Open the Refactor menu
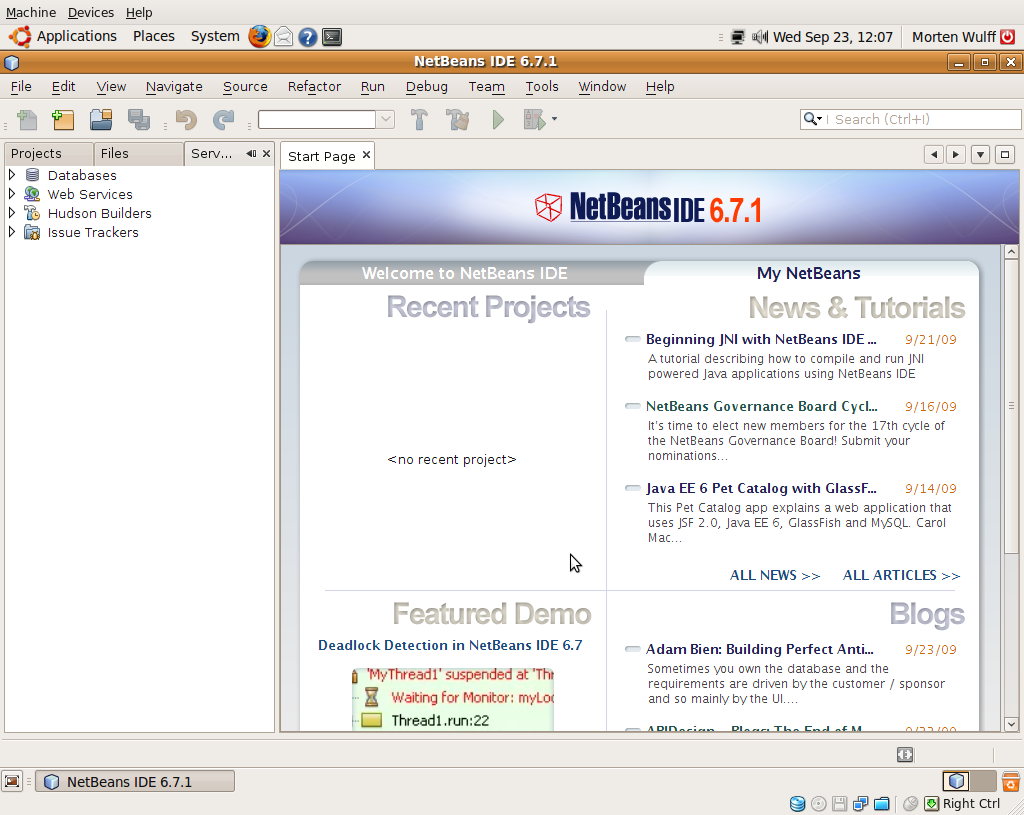 tap(314, 86)
